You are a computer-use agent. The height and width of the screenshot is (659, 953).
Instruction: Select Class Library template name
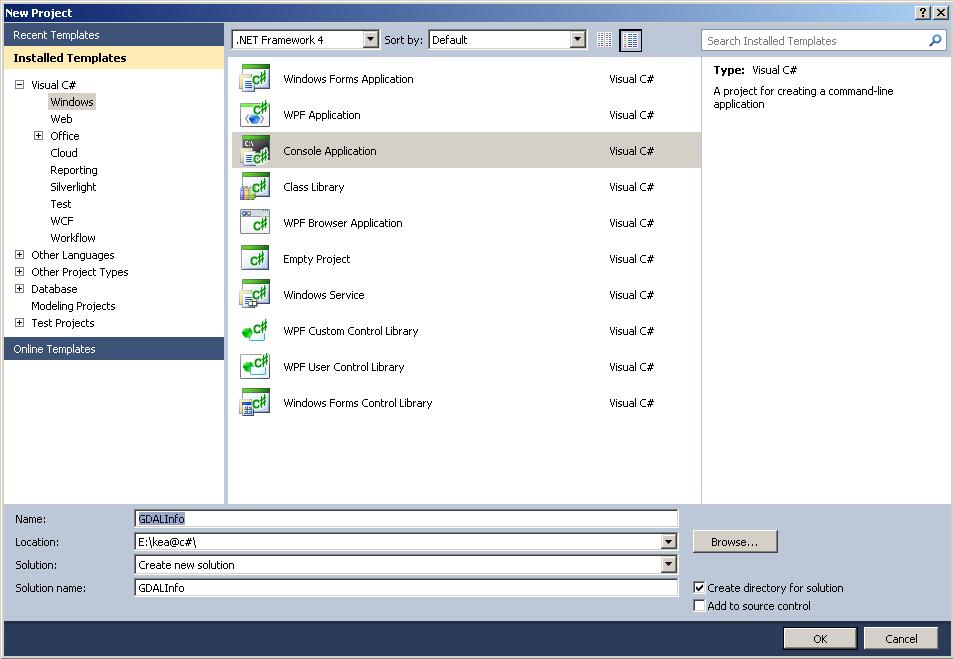coord(314,187)
